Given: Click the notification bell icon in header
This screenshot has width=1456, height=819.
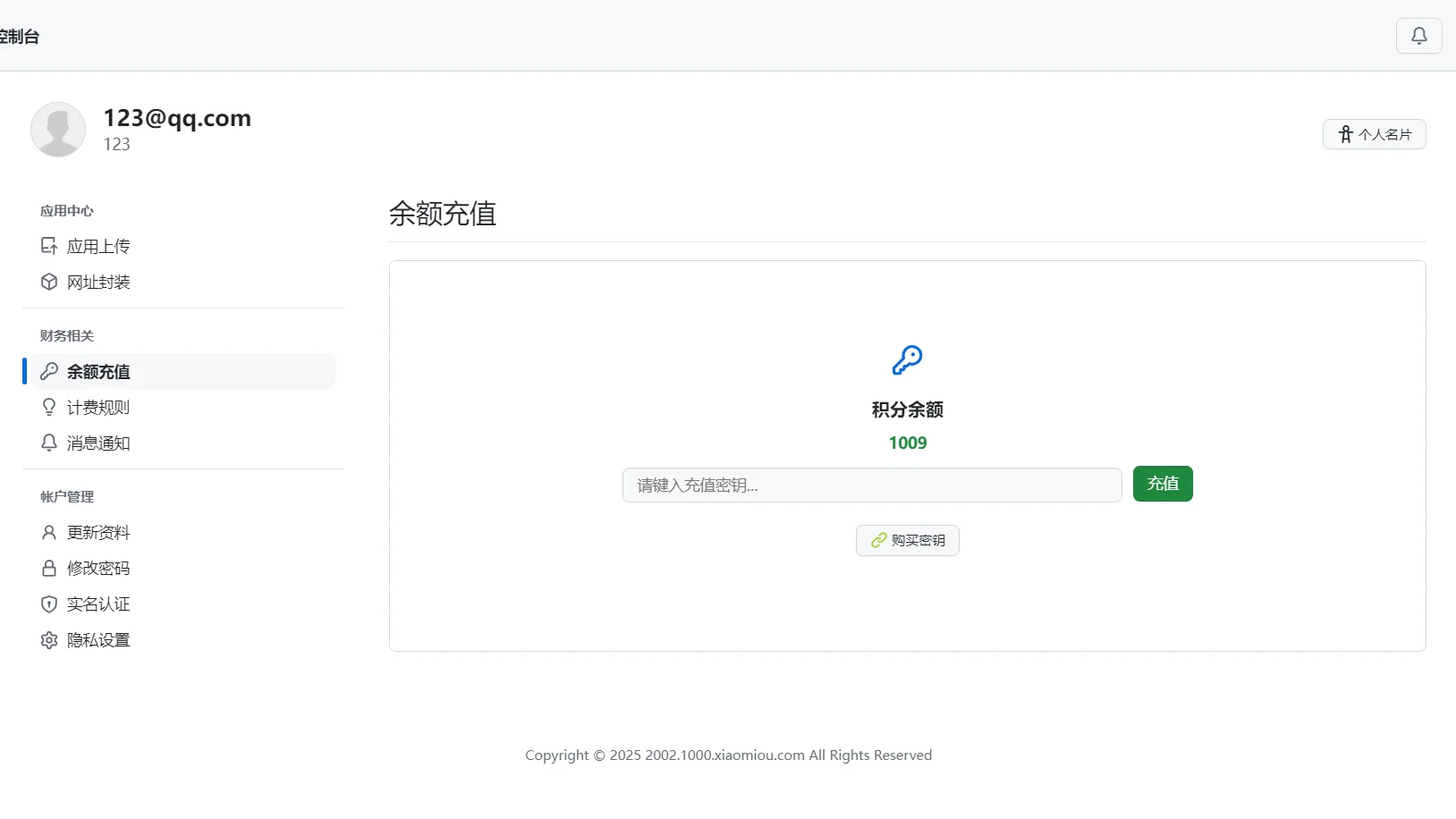Looking at the screenshot, I should point(1418,36).
